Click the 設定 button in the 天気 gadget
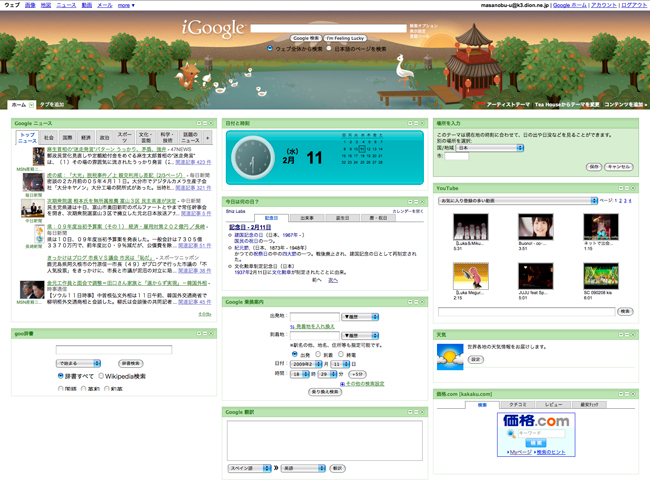 (x=475, y=359)
